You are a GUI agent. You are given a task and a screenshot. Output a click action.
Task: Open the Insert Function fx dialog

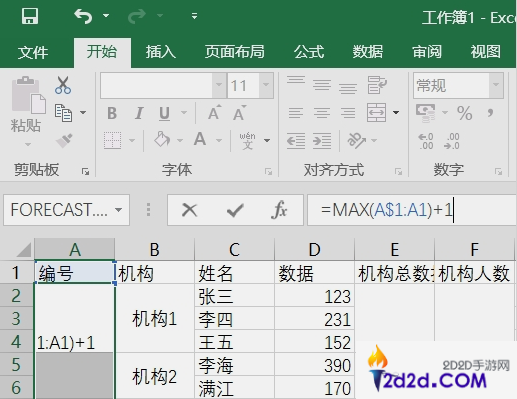[279, 210]
